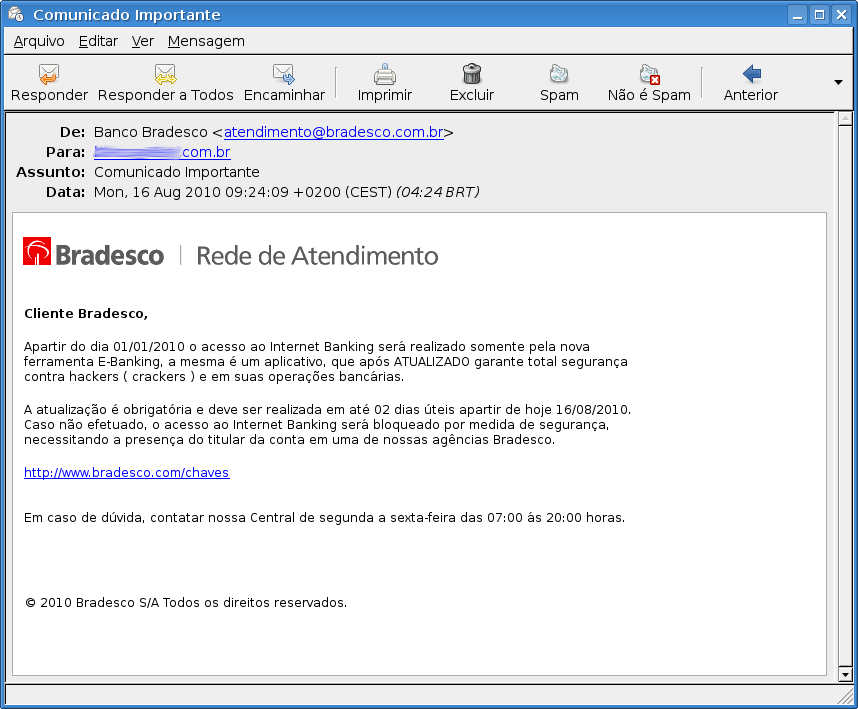Print the email using Imprimir
The width and height of the screenshot is (858, 709).
tap(385, 83)
